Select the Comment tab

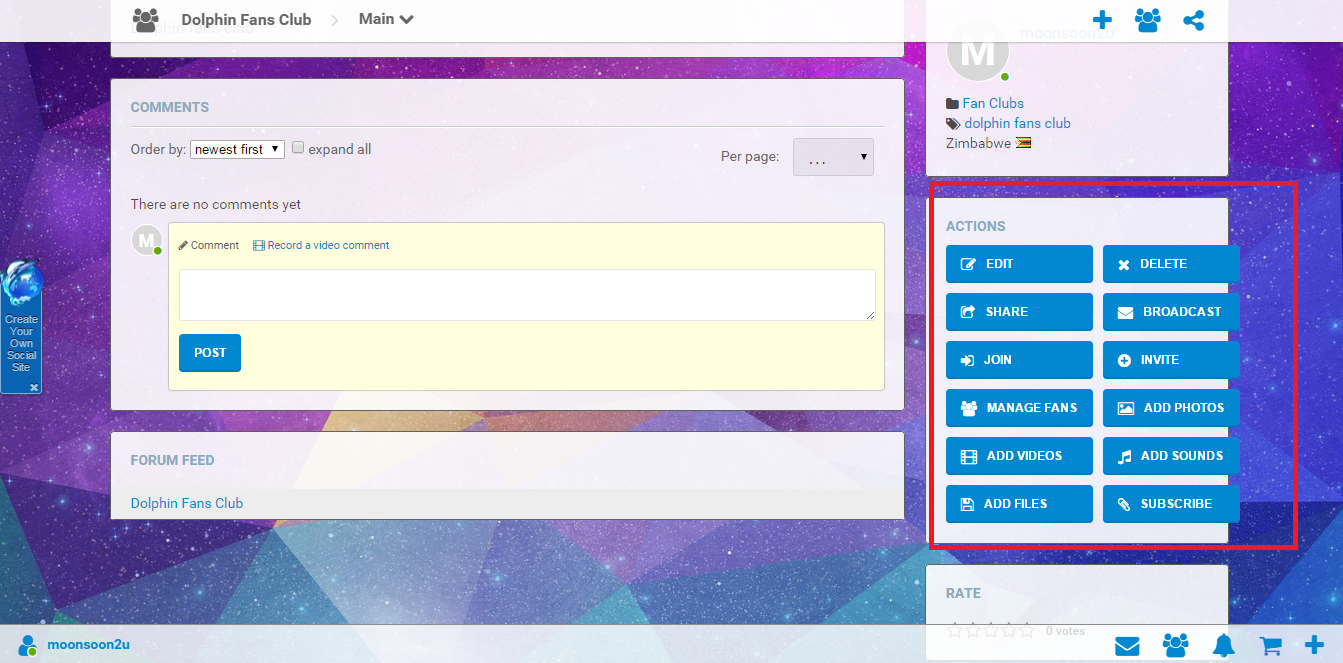click(209, 245)
